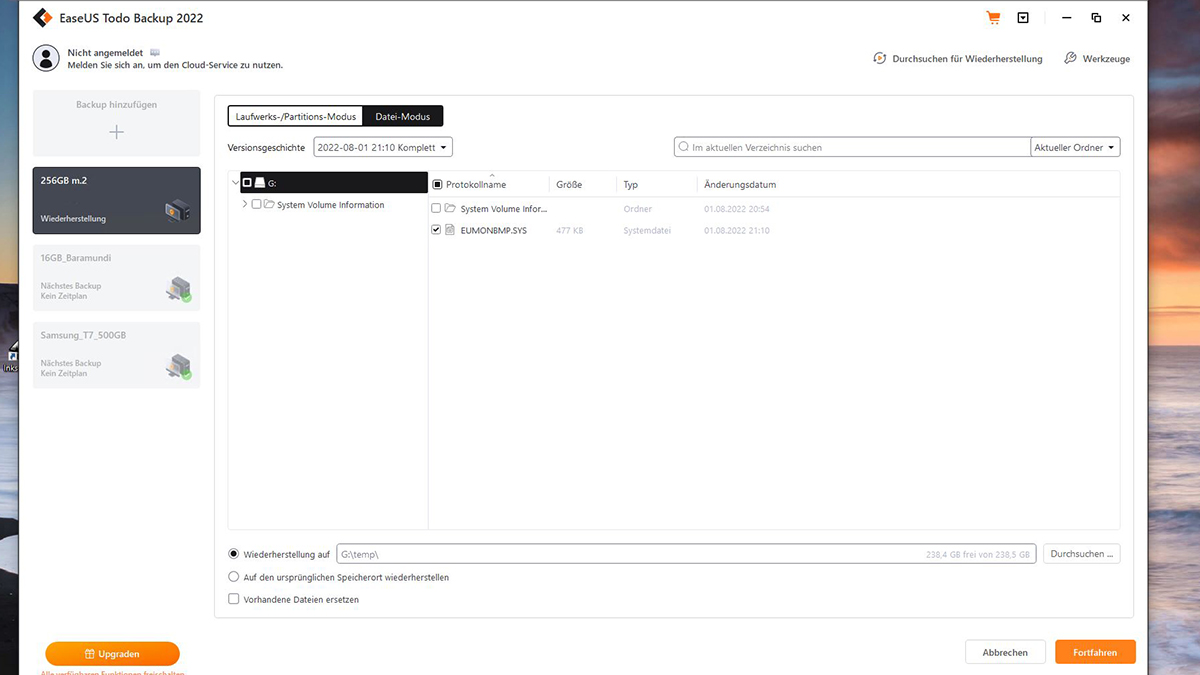Open the Aktueller Ordner dropdown
Image resolution: width=1200 pixels, height=675 pixels.
(x=1075, y=147)
